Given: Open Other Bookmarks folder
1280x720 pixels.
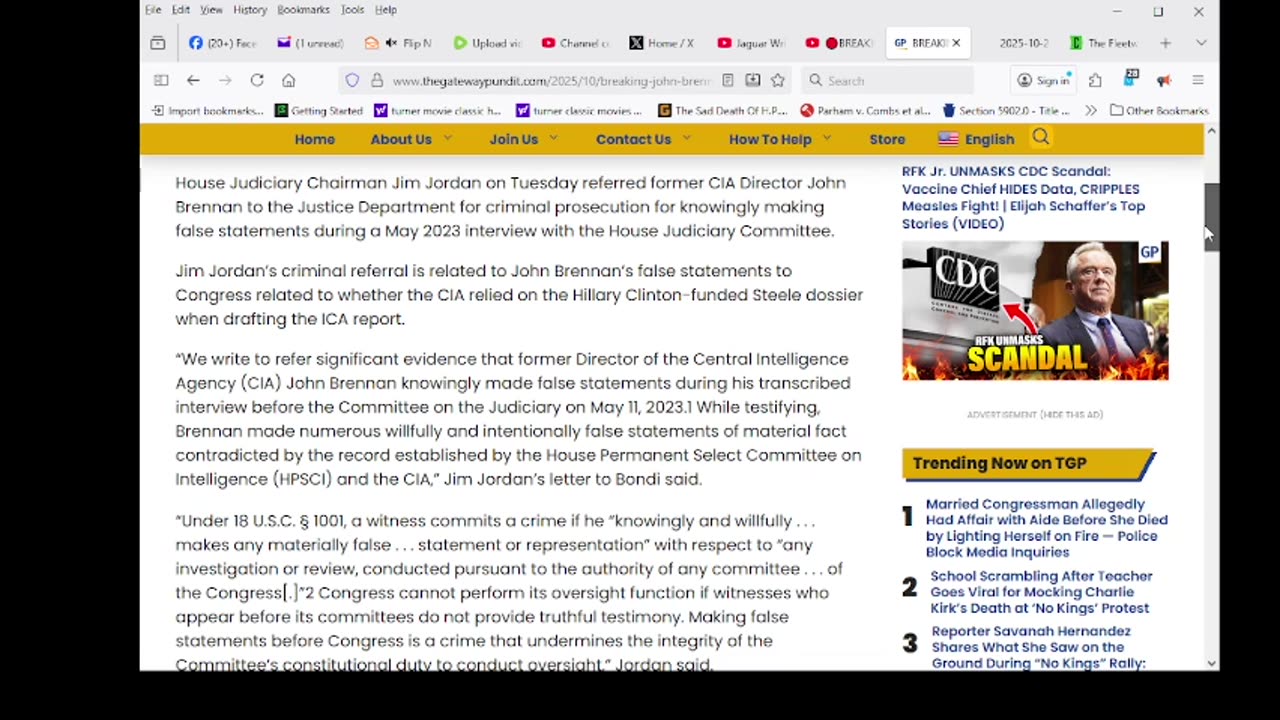Looking at the screenshot, I should point(1159,110).
